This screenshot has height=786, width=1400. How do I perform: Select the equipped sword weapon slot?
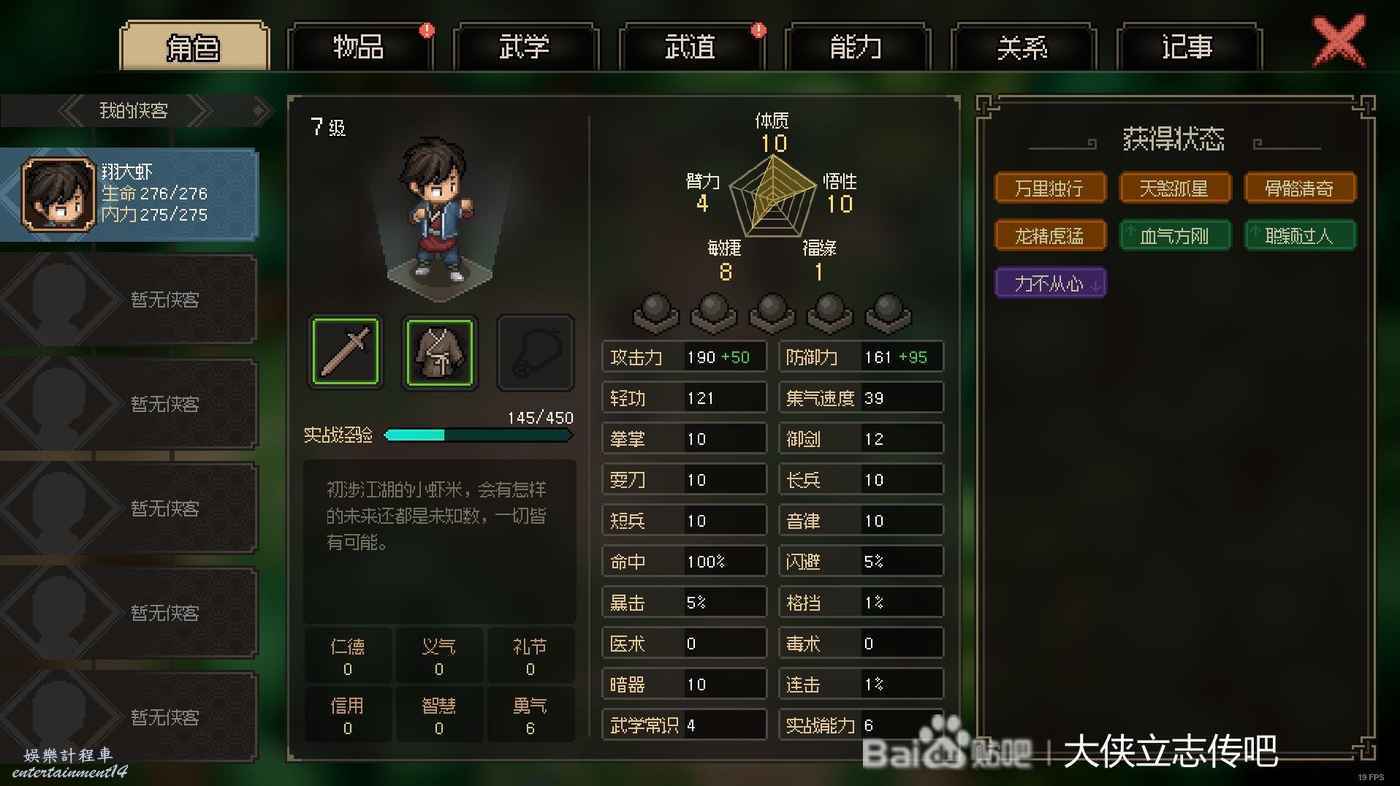pyautogui.click(x=345, y=352)
